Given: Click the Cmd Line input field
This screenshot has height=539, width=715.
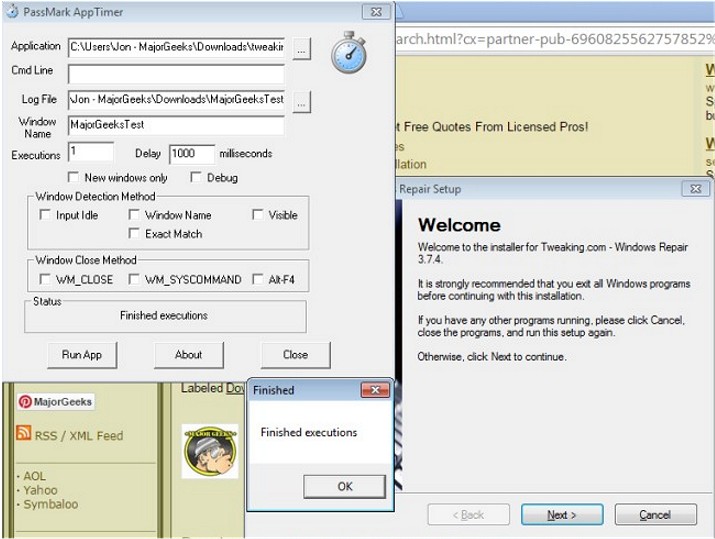Looking at the screenshot, I should (x=176, y=73).
